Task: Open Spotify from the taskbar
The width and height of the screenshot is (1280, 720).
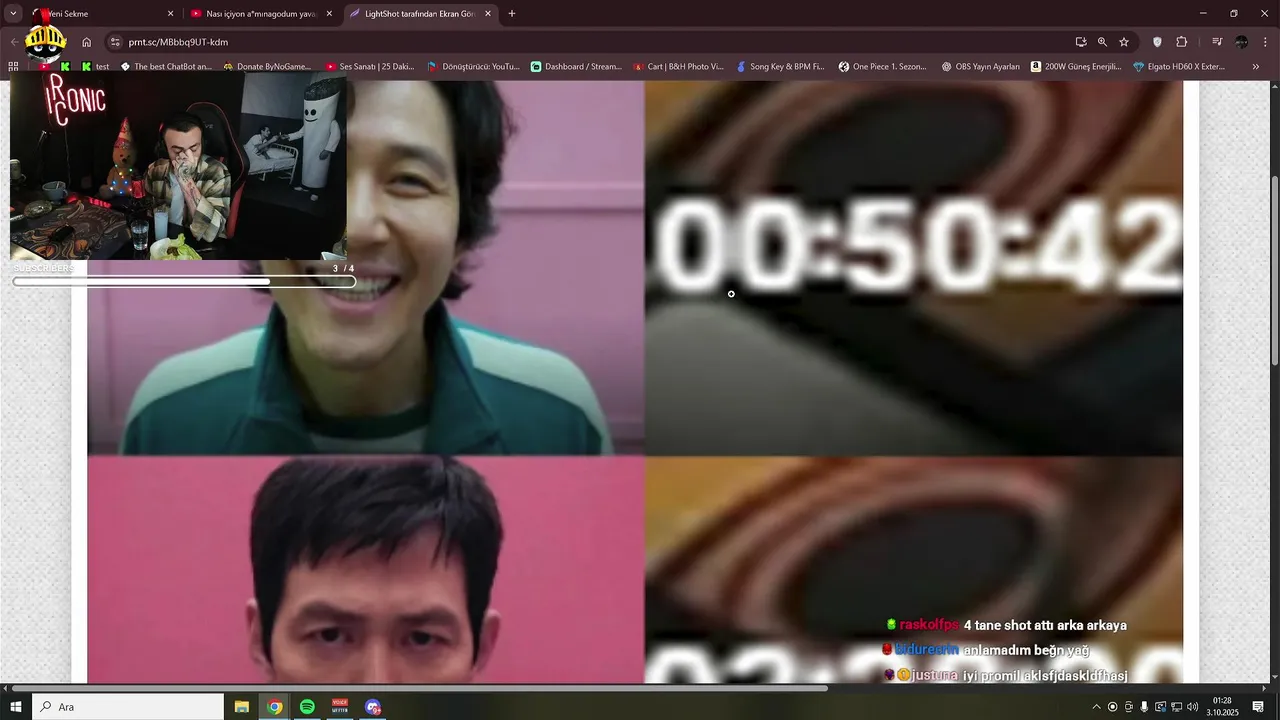Action: click(x=307, y=707)
